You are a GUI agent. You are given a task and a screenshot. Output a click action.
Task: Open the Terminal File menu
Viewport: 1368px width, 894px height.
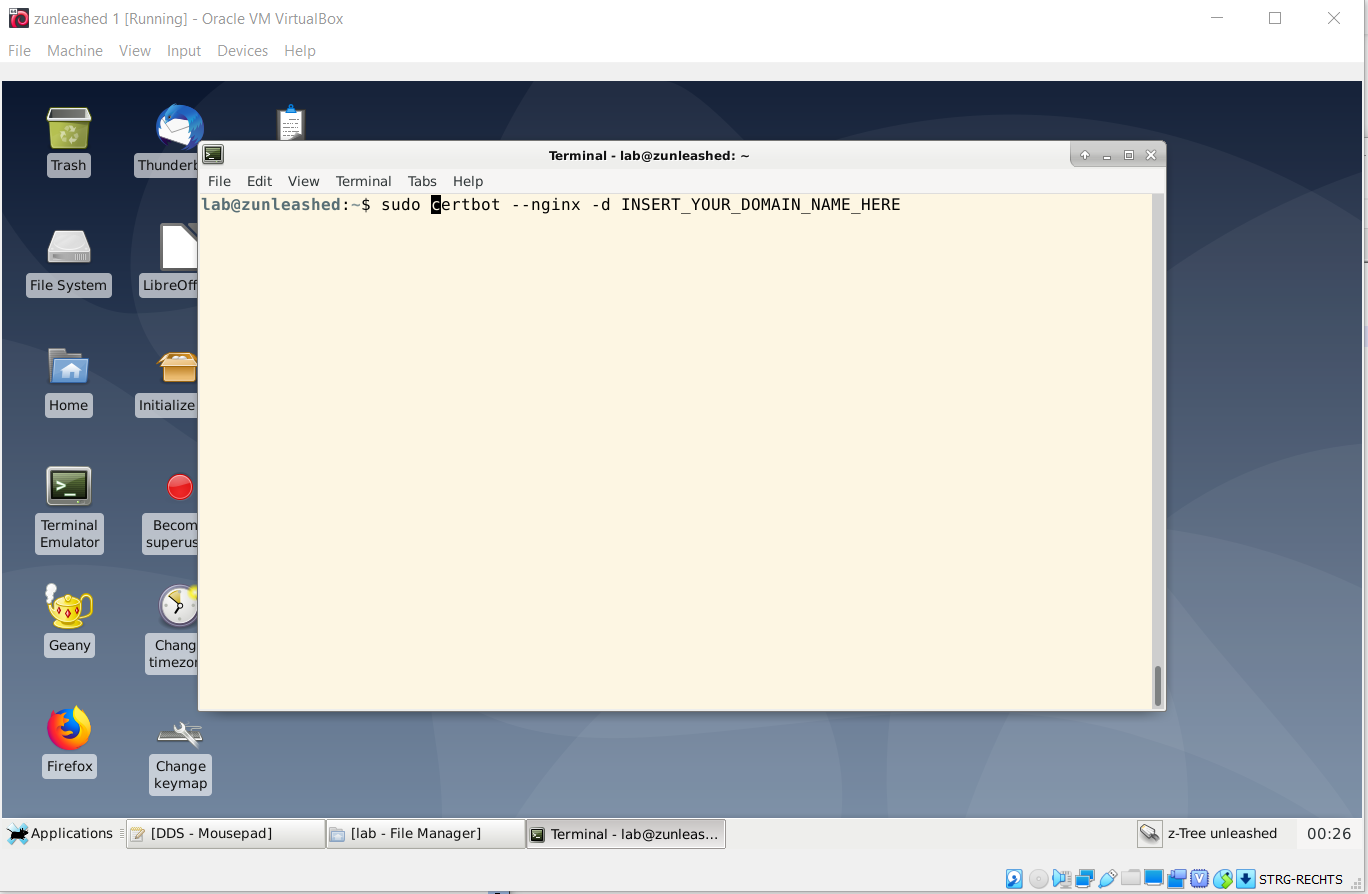pos(219,181)
